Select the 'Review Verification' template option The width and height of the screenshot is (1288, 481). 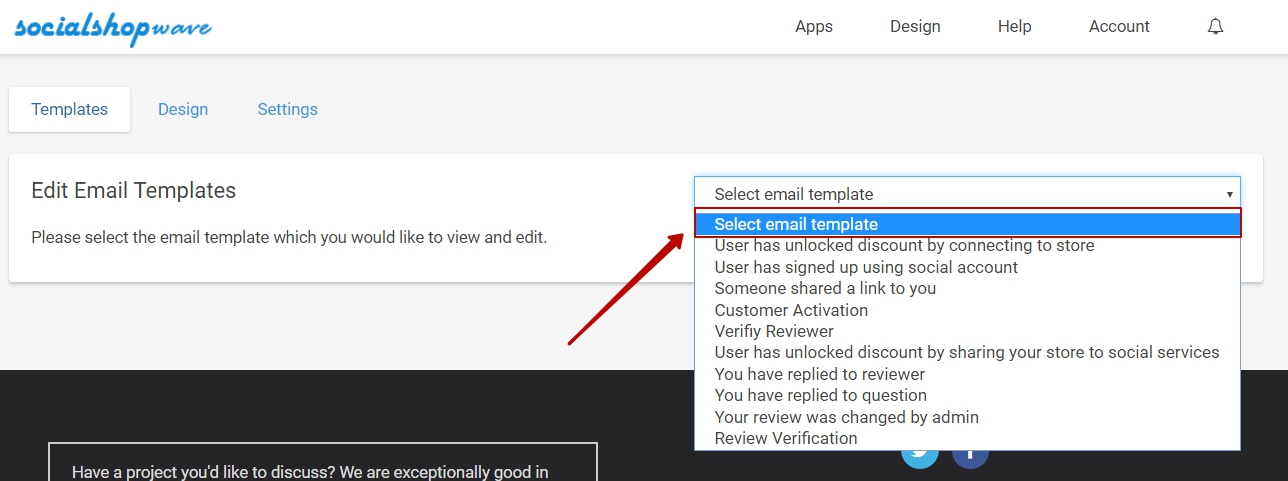[x=967, y=438]
